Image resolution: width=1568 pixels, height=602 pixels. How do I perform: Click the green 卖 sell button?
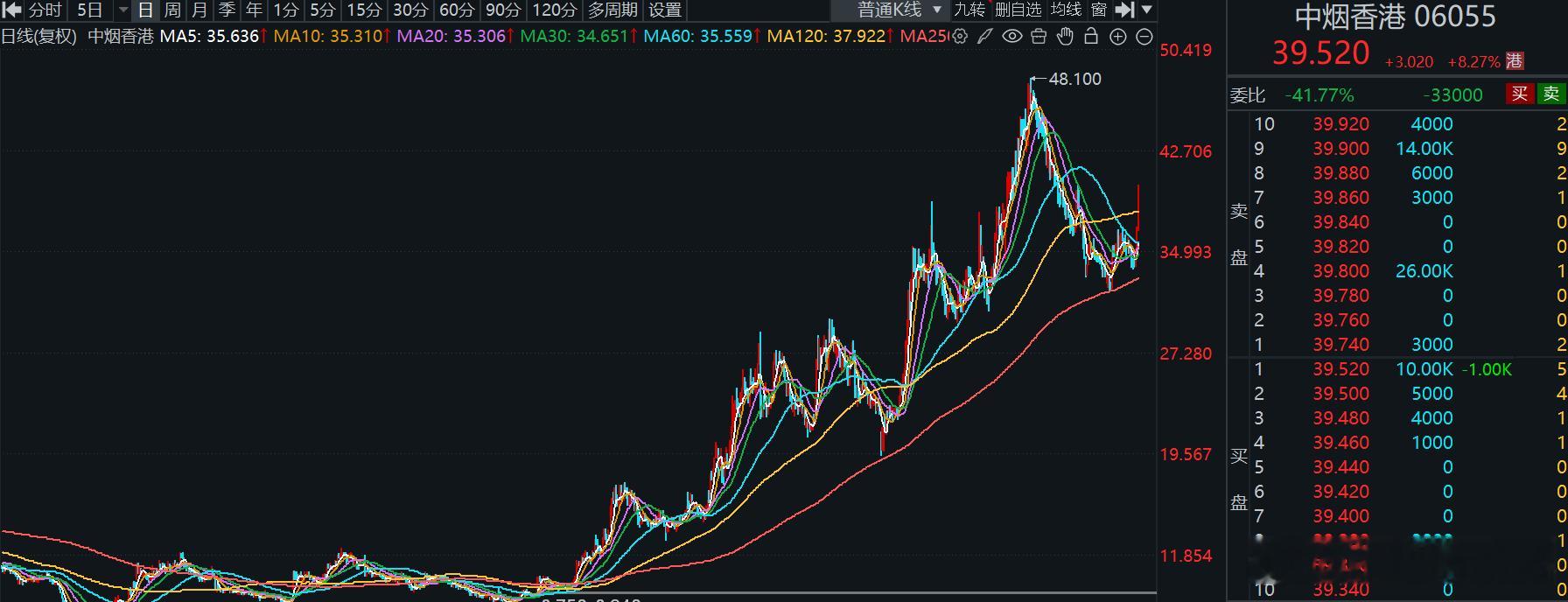click(x=1551, y=94)
